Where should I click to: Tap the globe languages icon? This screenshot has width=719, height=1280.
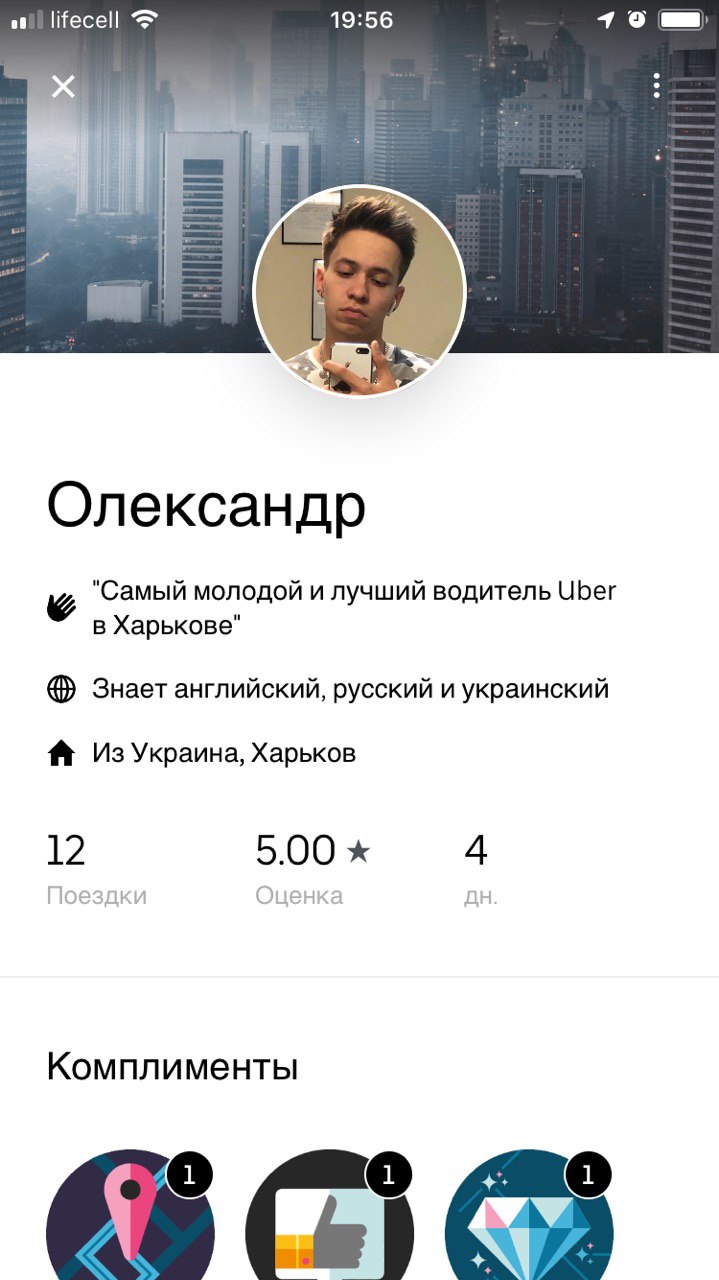[x=62, y=689]
